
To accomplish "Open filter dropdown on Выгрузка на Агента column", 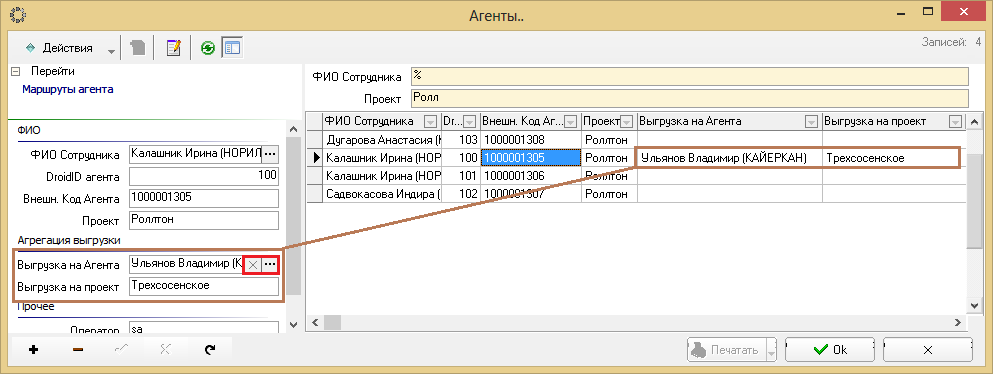I will pyautogui.click(x=811, y=122).
